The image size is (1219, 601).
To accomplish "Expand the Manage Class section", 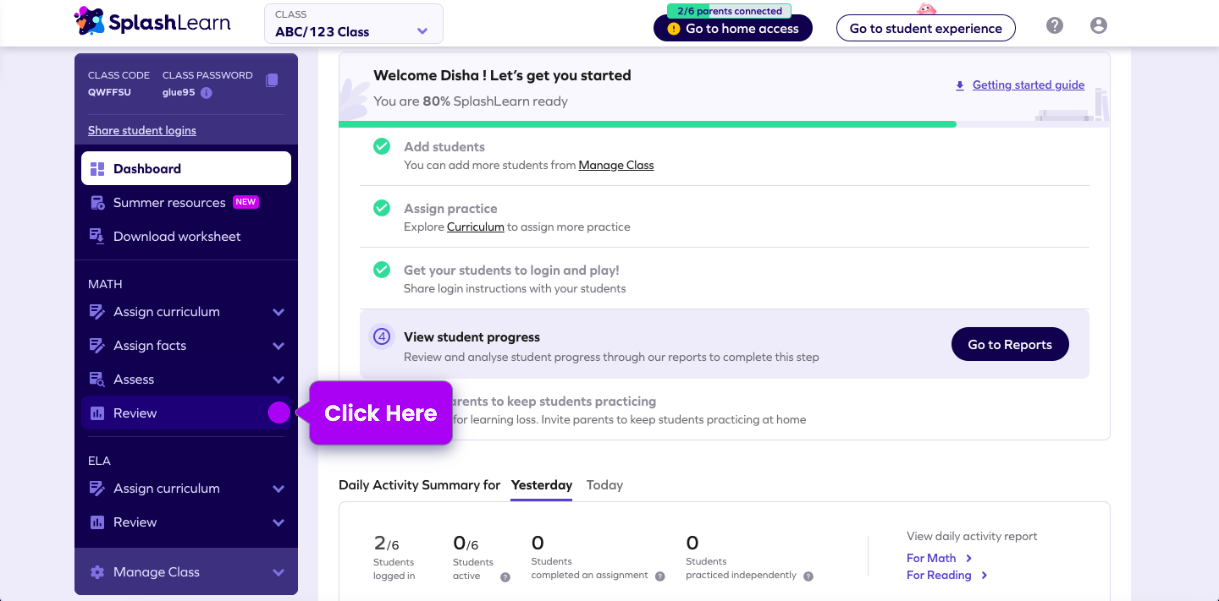I will coord(278,573).
